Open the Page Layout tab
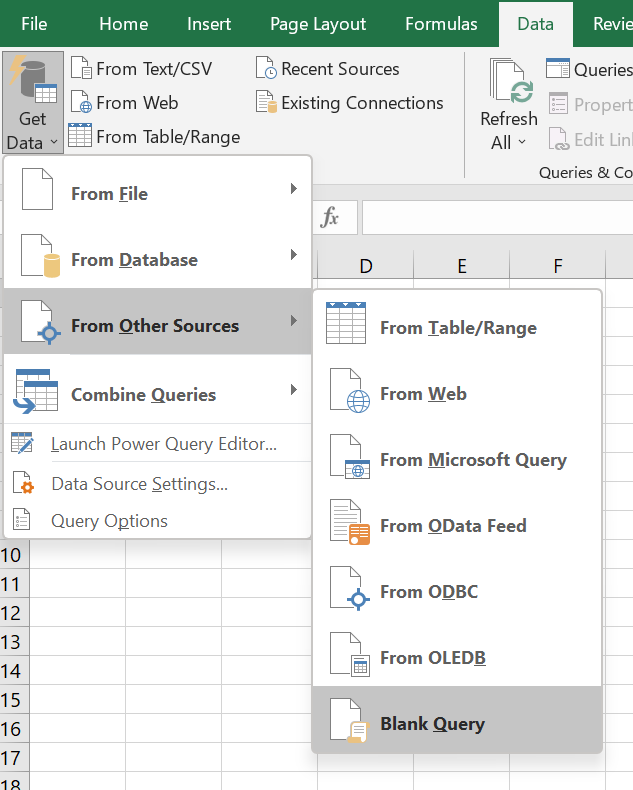Image resolution: width=633 pixels, height=790 pixels. (x=319, y=24)
